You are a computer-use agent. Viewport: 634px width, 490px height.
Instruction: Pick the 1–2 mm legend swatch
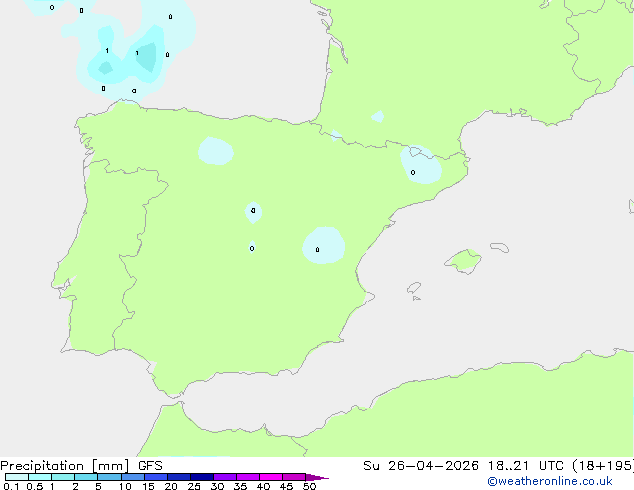click(63, 477)
